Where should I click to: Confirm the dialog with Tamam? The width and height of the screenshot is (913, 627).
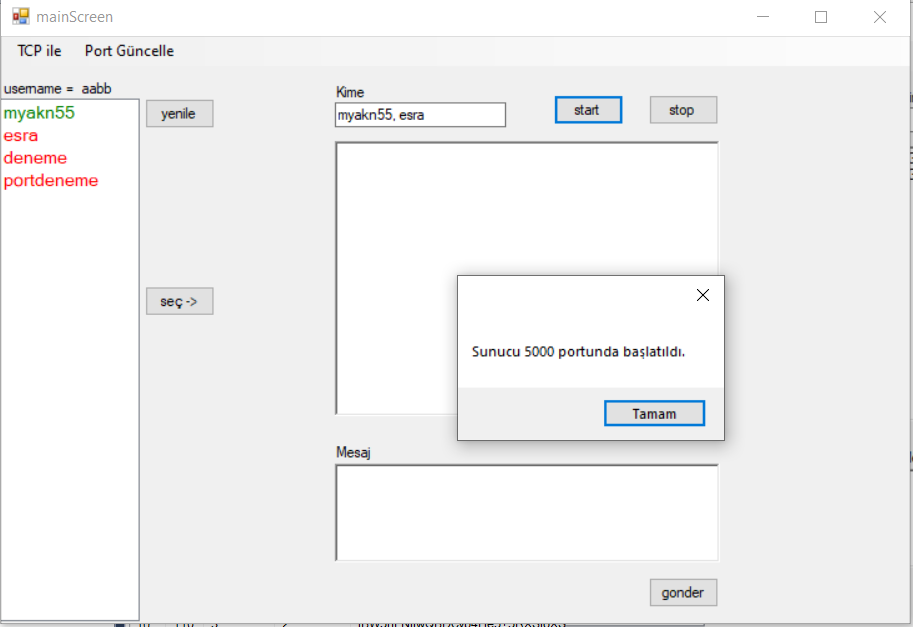pyautogui.click(x=654, y=413)
